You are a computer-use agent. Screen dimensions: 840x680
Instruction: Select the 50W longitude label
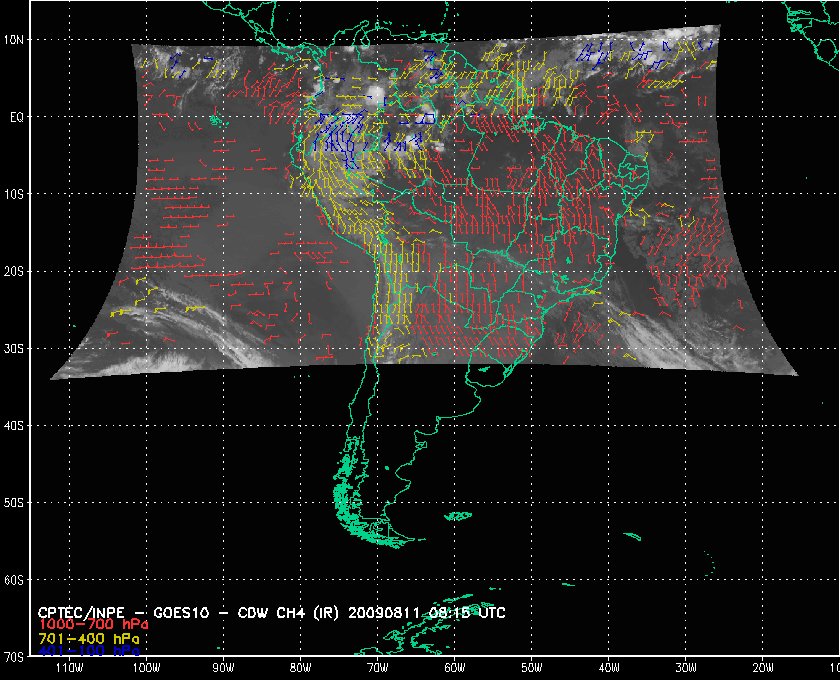tap(532, 668)
